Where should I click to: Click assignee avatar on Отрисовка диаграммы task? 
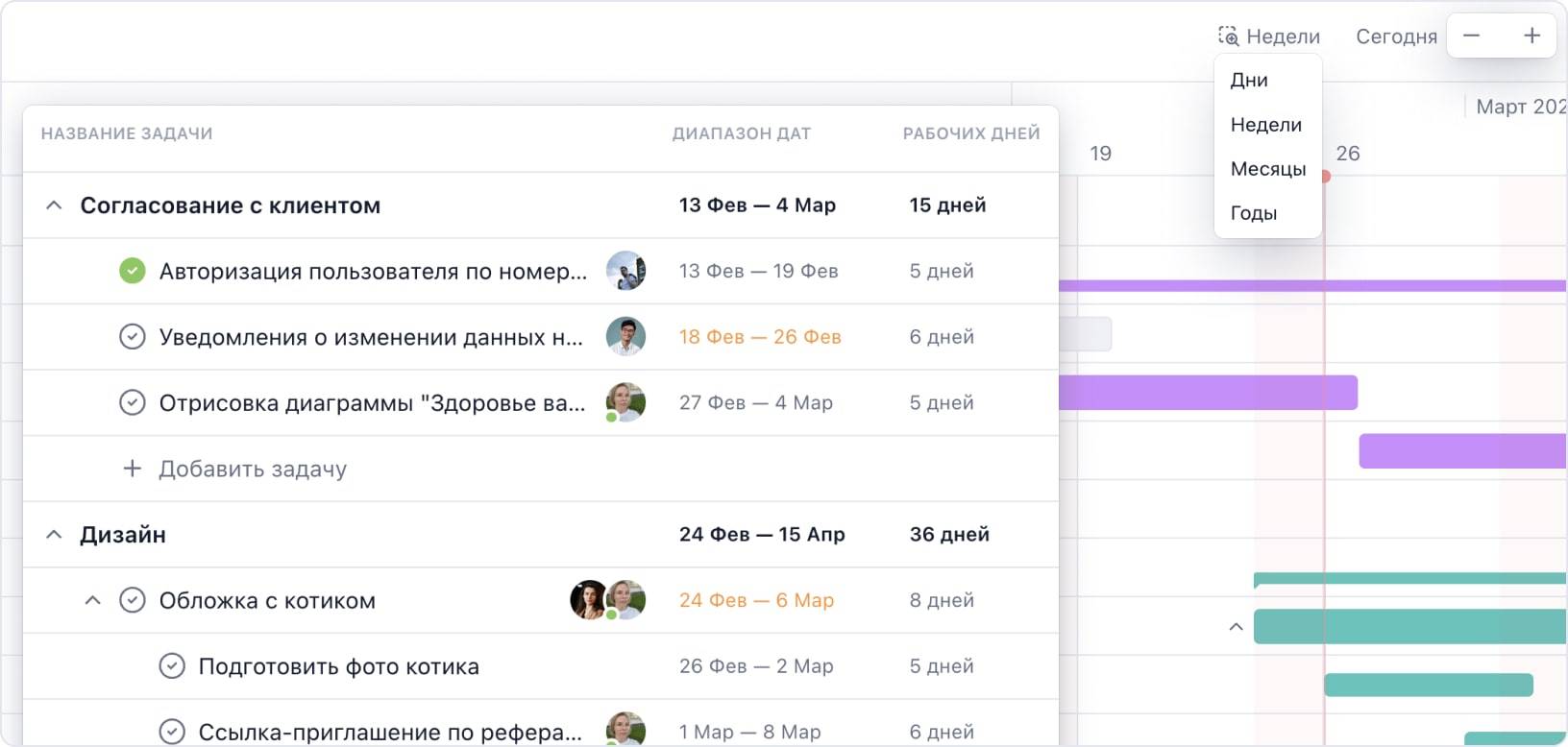(x=625, y=402)
